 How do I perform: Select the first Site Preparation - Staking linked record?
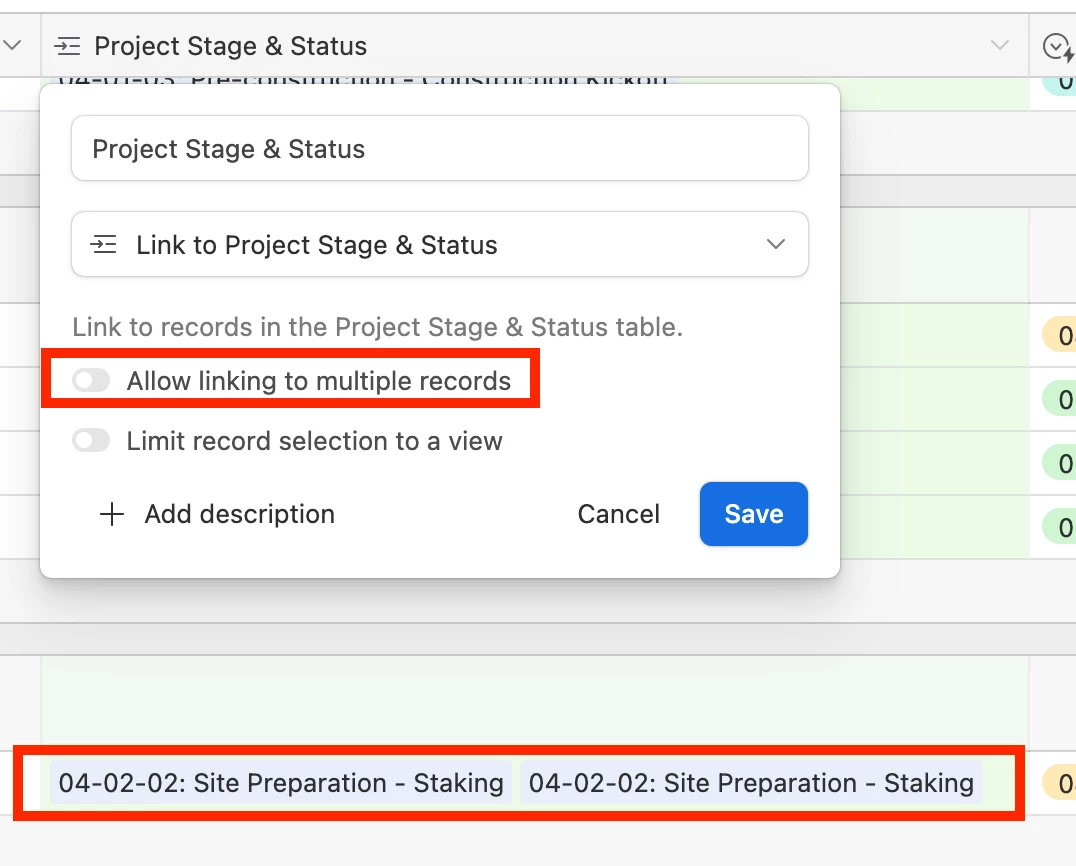coord(281,783)
